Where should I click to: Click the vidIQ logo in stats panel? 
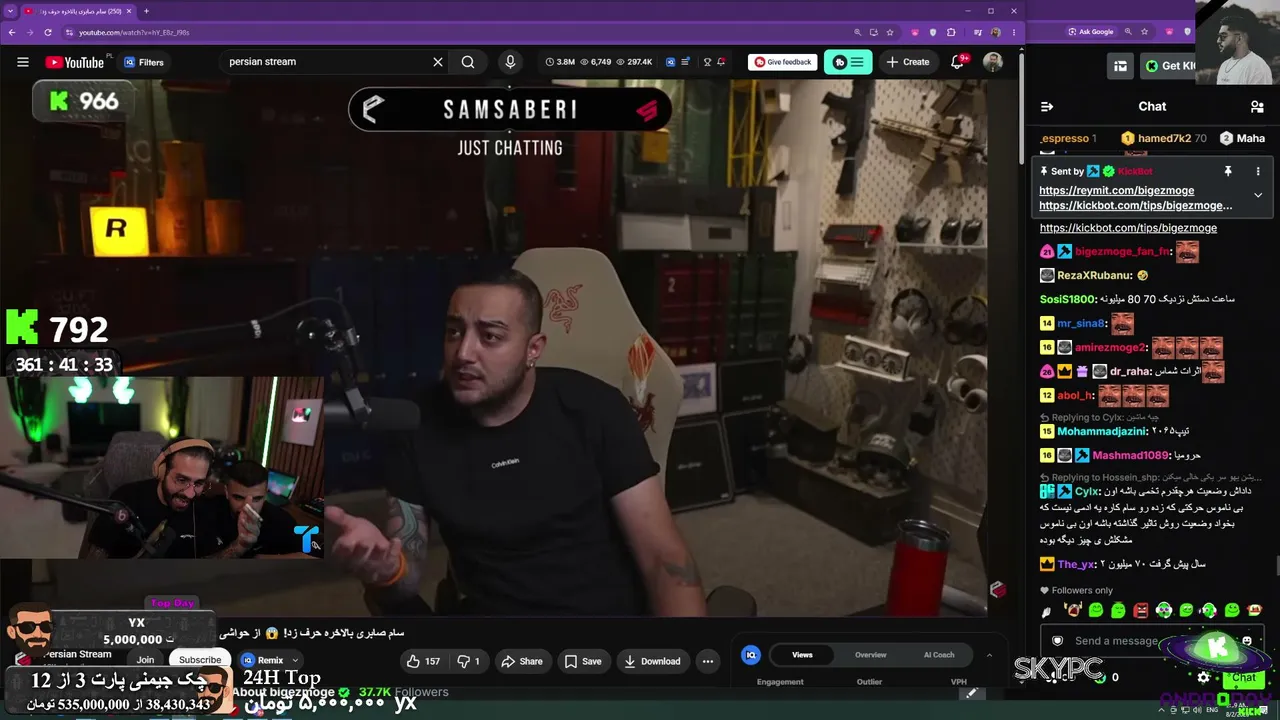click(751, 655)
